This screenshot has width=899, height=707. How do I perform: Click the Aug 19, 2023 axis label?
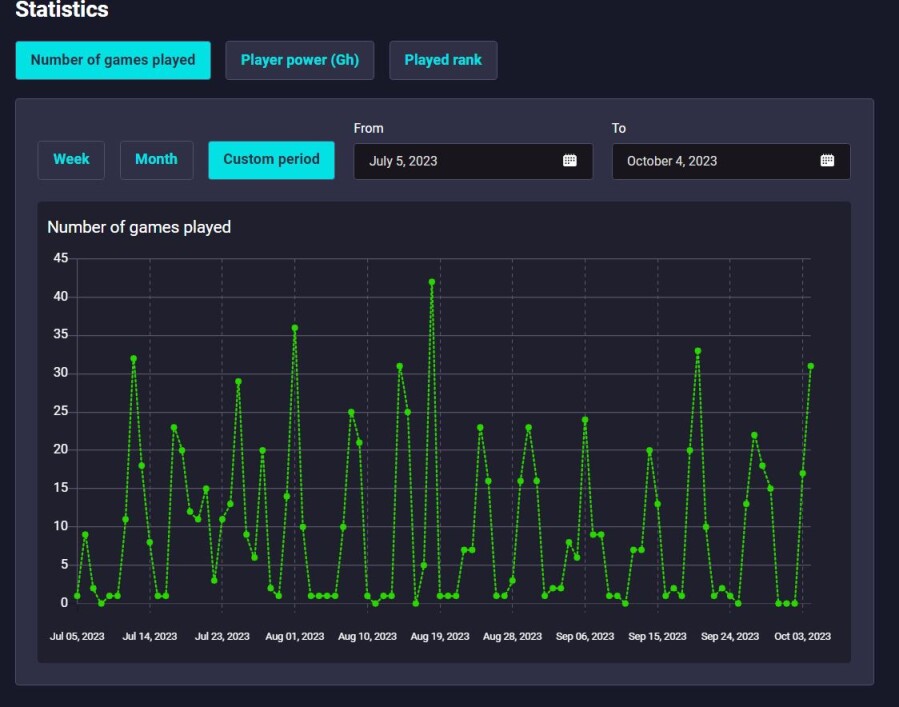[440, 636]
